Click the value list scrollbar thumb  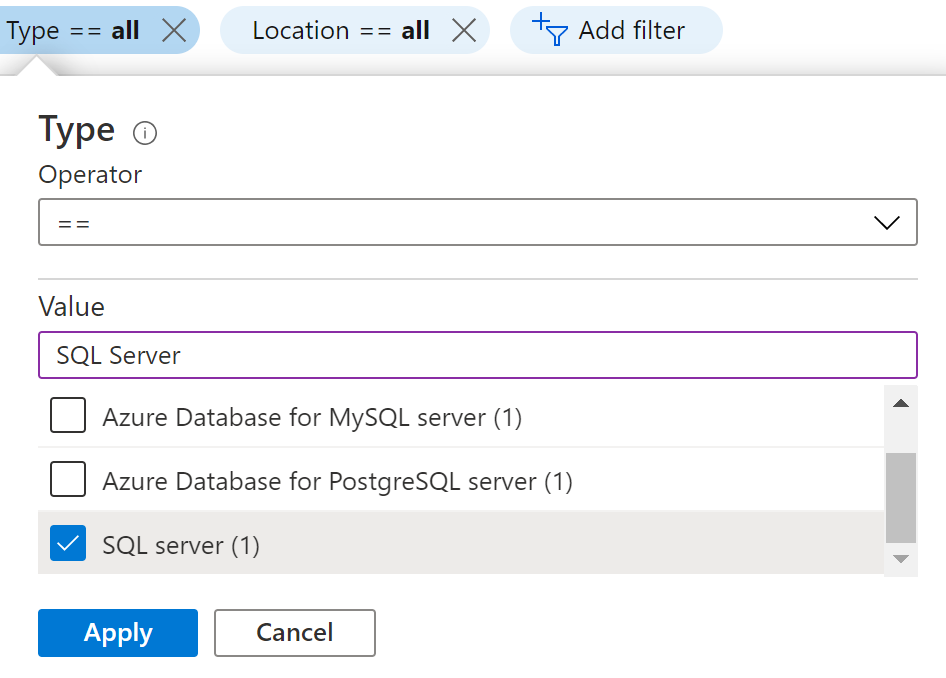901,497
